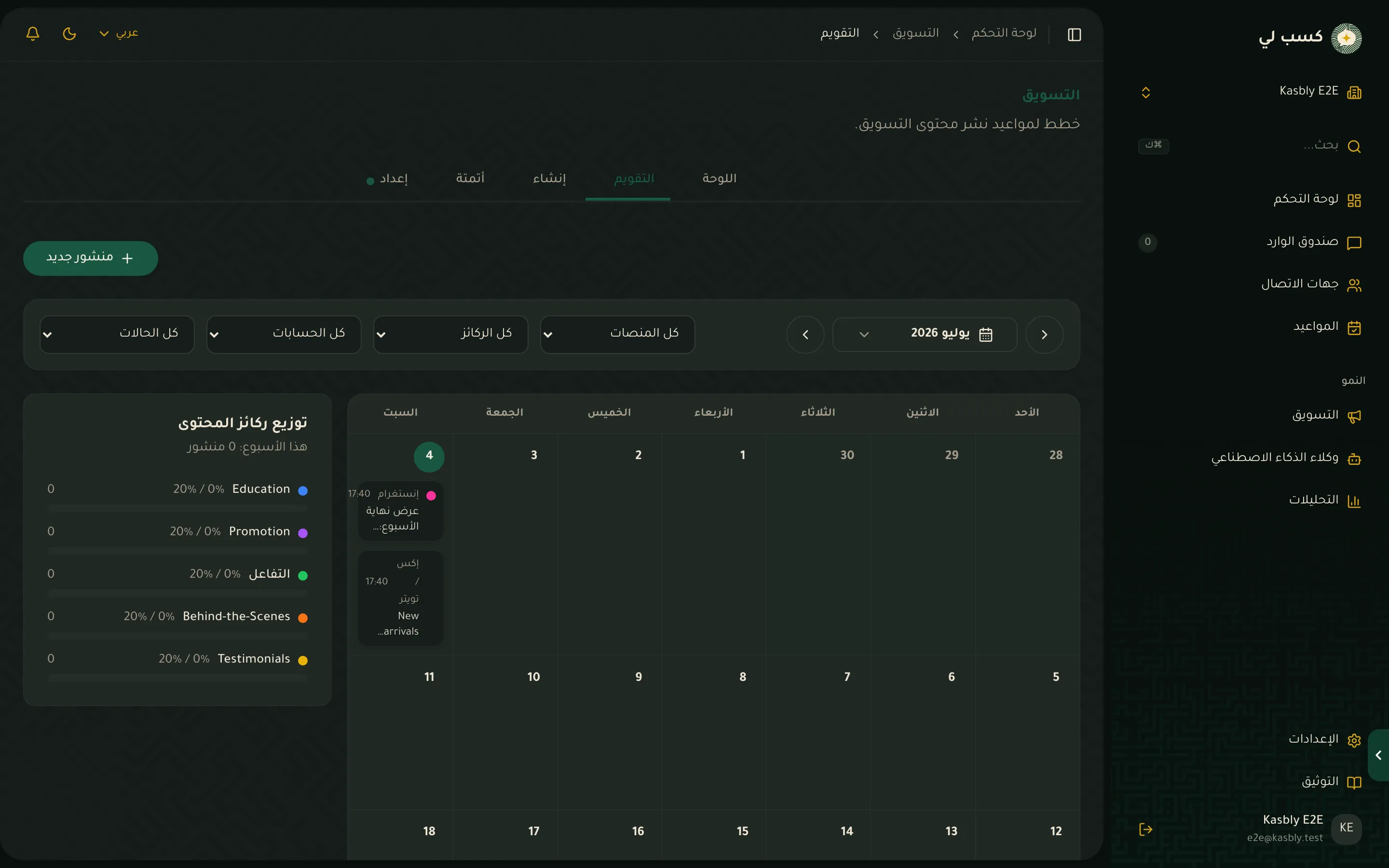Image resolution: width=1389 pixels, height=868 pixels.
Task: Open المواعيد calendar icon in sidebar
Action: (1354, 327)
